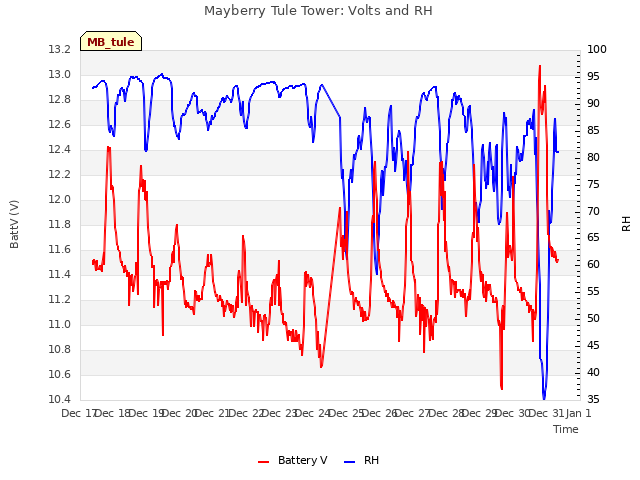The height and width of the screenshot is (480, 640).
Task: Click the Dec 17 date label
Action: click(x=78, y=413)
